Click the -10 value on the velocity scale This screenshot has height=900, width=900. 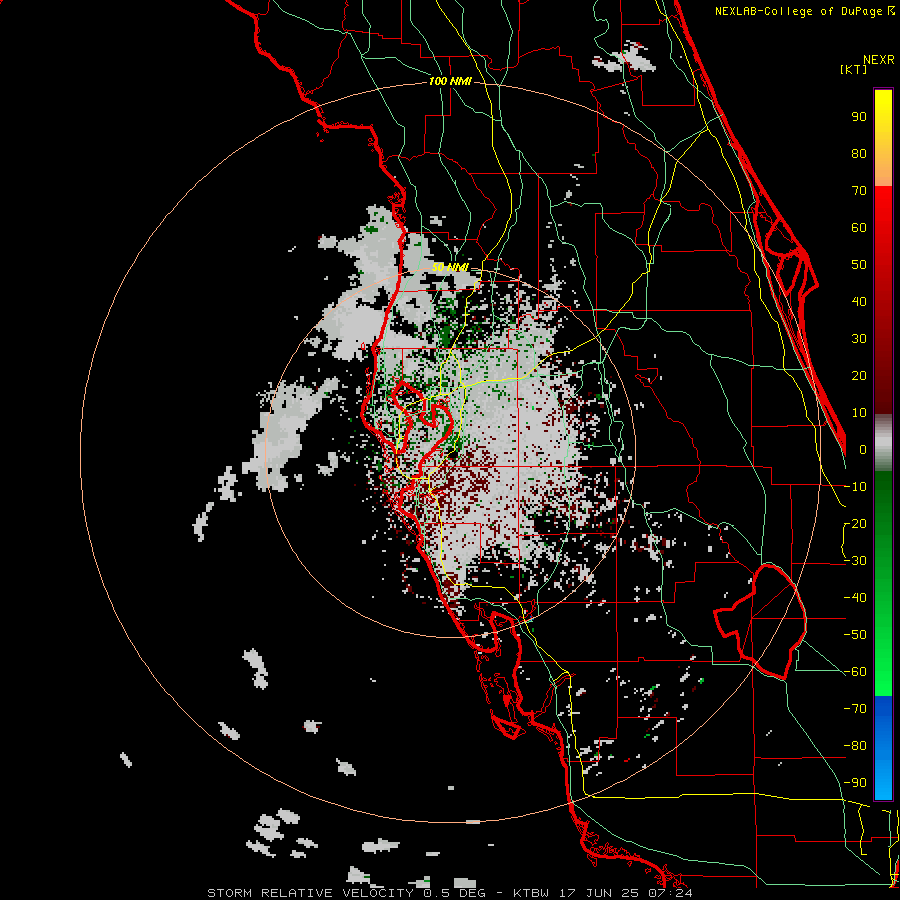click(x=855, y=487)
